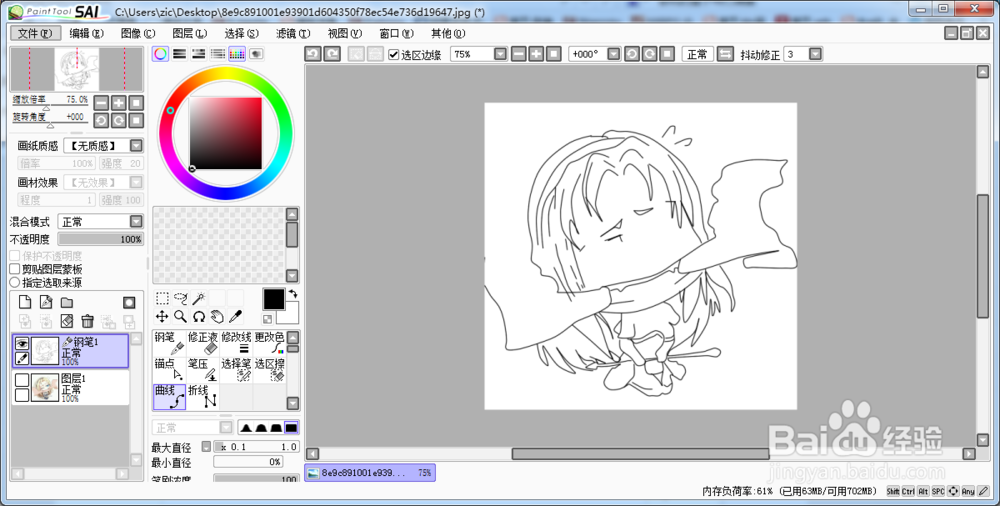The width and height of the screenshot is (1000, 506).
Task: Select the 选择笔 selection pen tool
Action: pos(236,370)
